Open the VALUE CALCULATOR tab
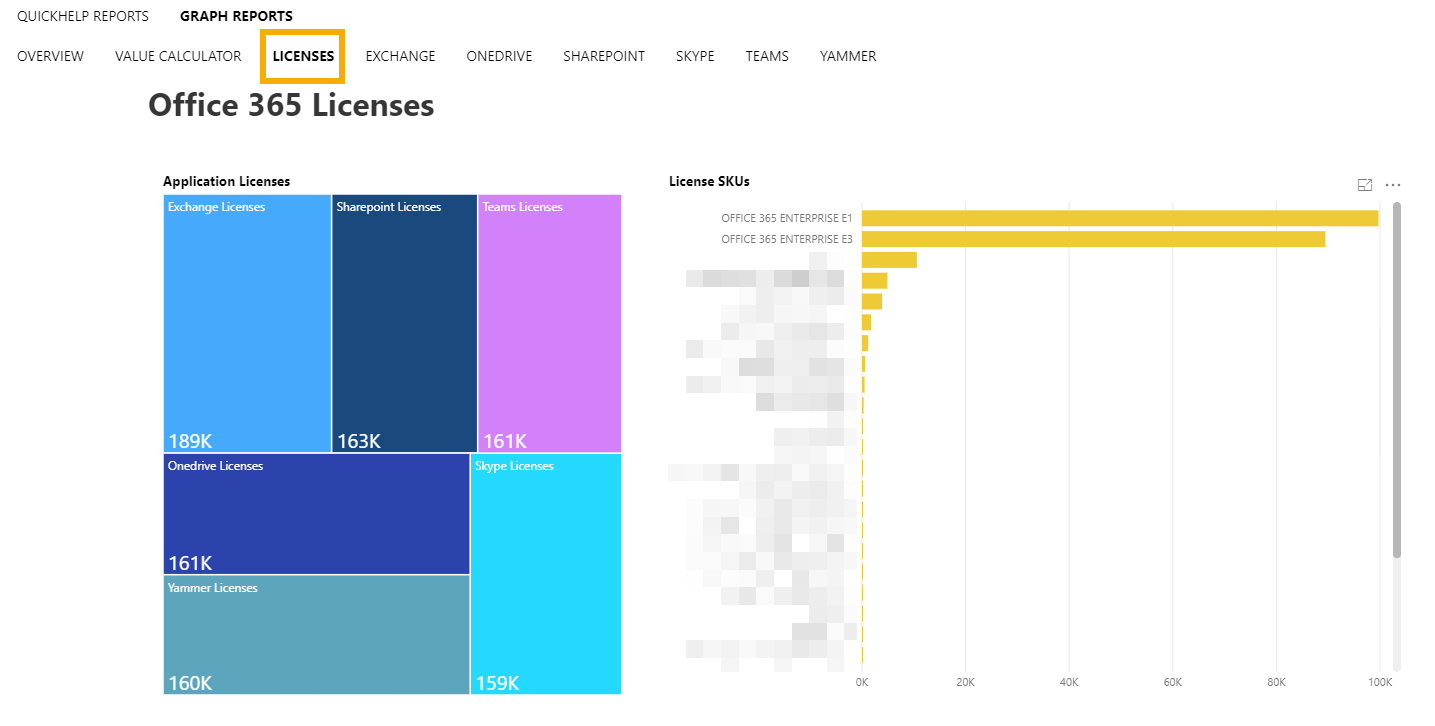 177,56
